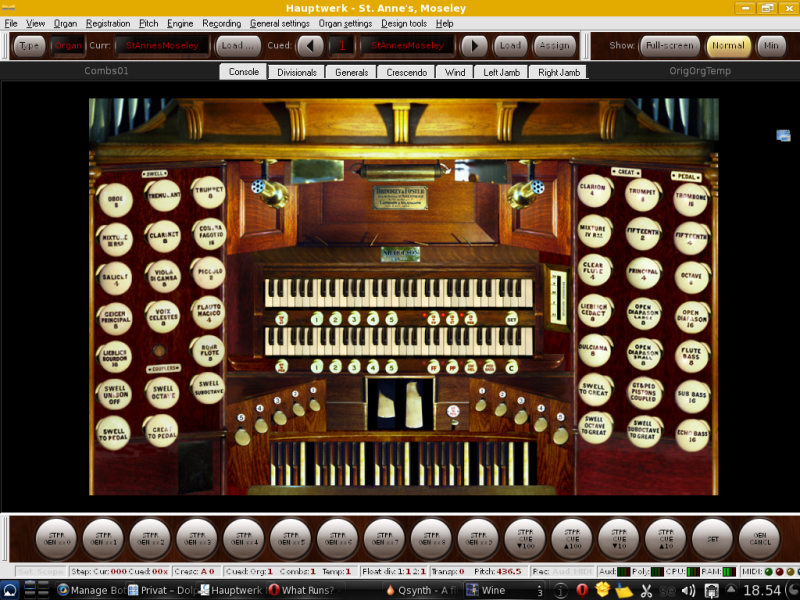Screen dimensions: 800x600
Task: Toggle the Swell Oboe 8 stop
Action: 115,199
